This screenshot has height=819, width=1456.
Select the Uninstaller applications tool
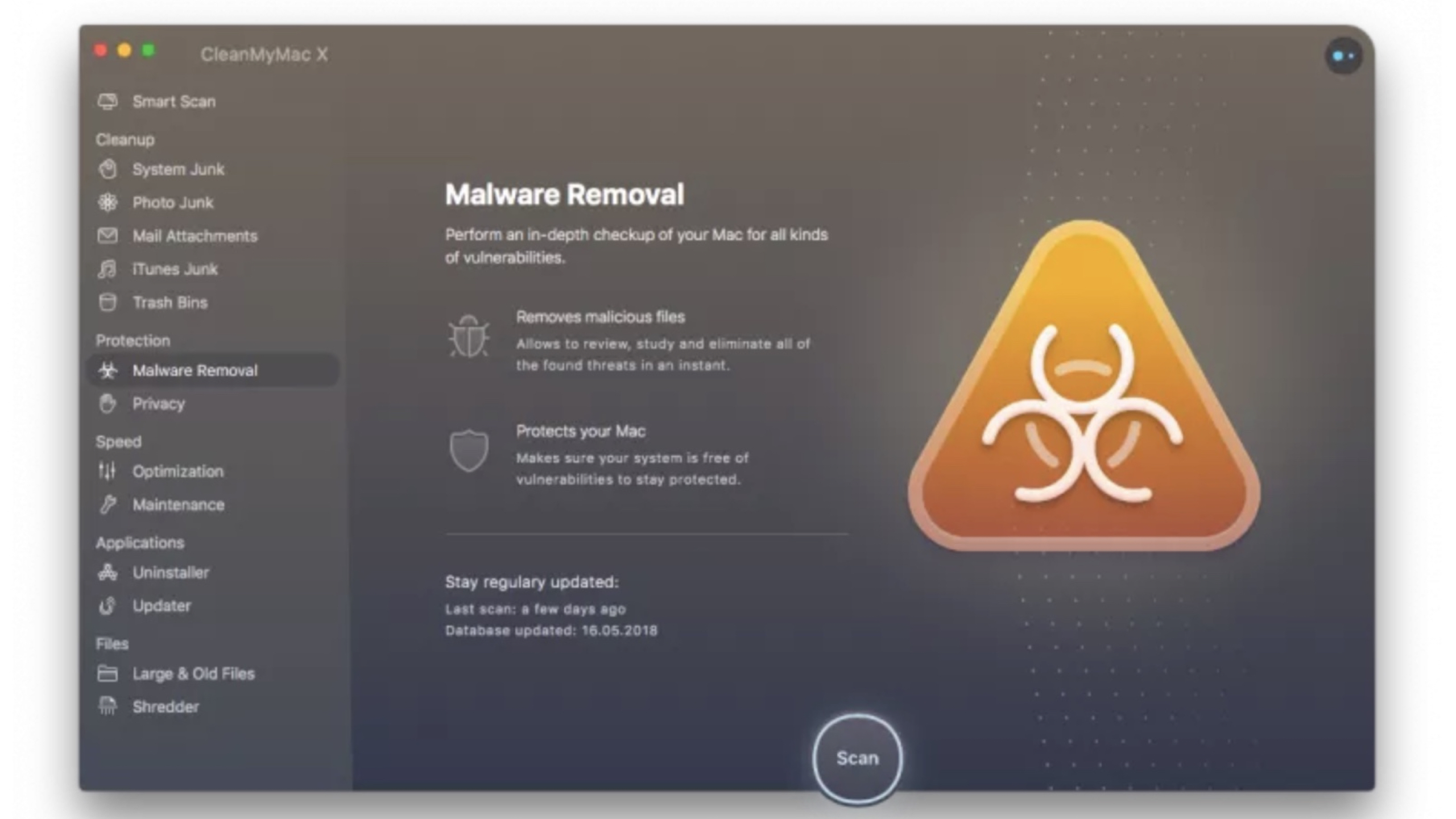tap(170, 572)
